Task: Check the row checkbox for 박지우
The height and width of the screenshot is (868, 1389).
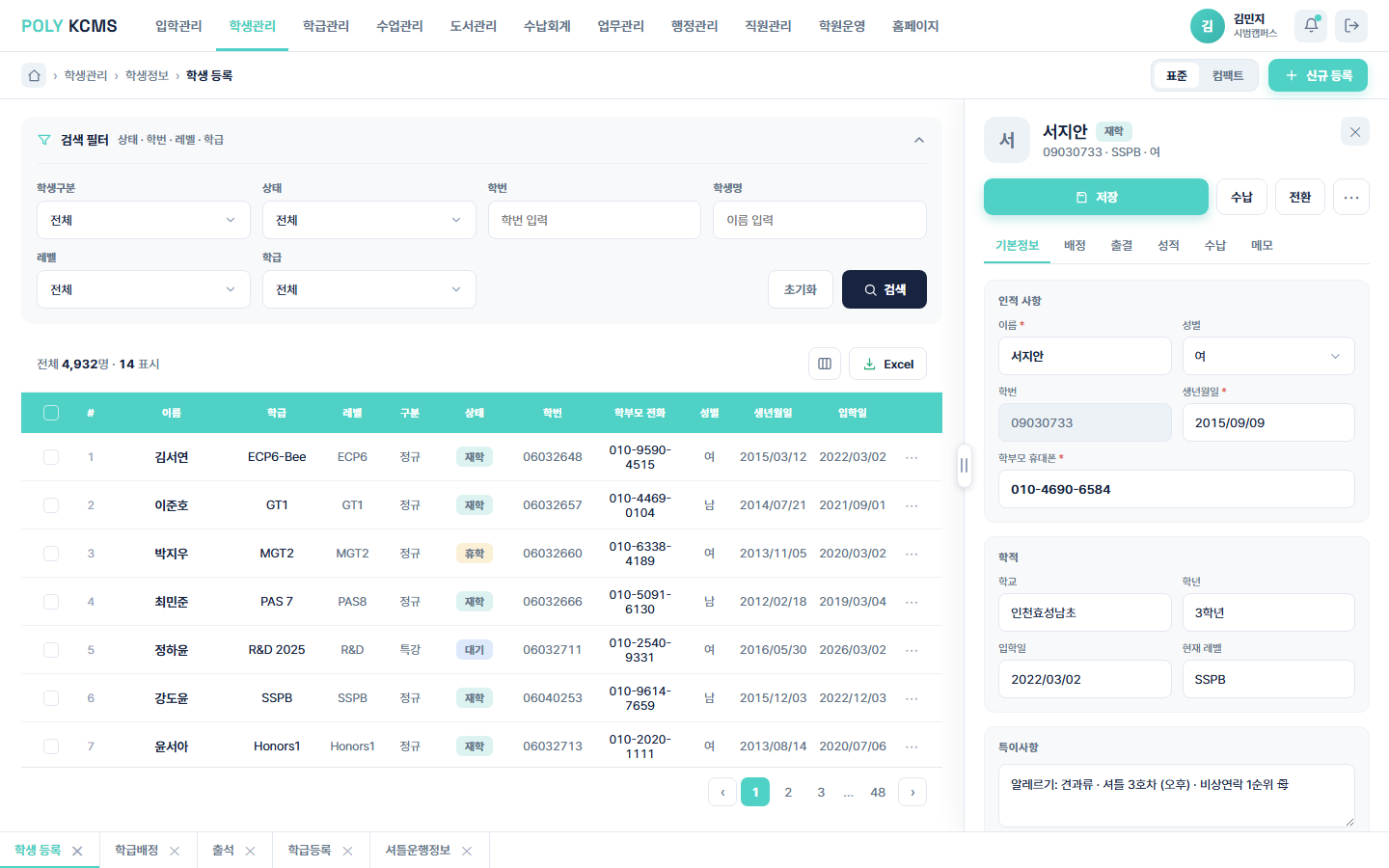Action: pyautogui.click(x=51, y=554)
